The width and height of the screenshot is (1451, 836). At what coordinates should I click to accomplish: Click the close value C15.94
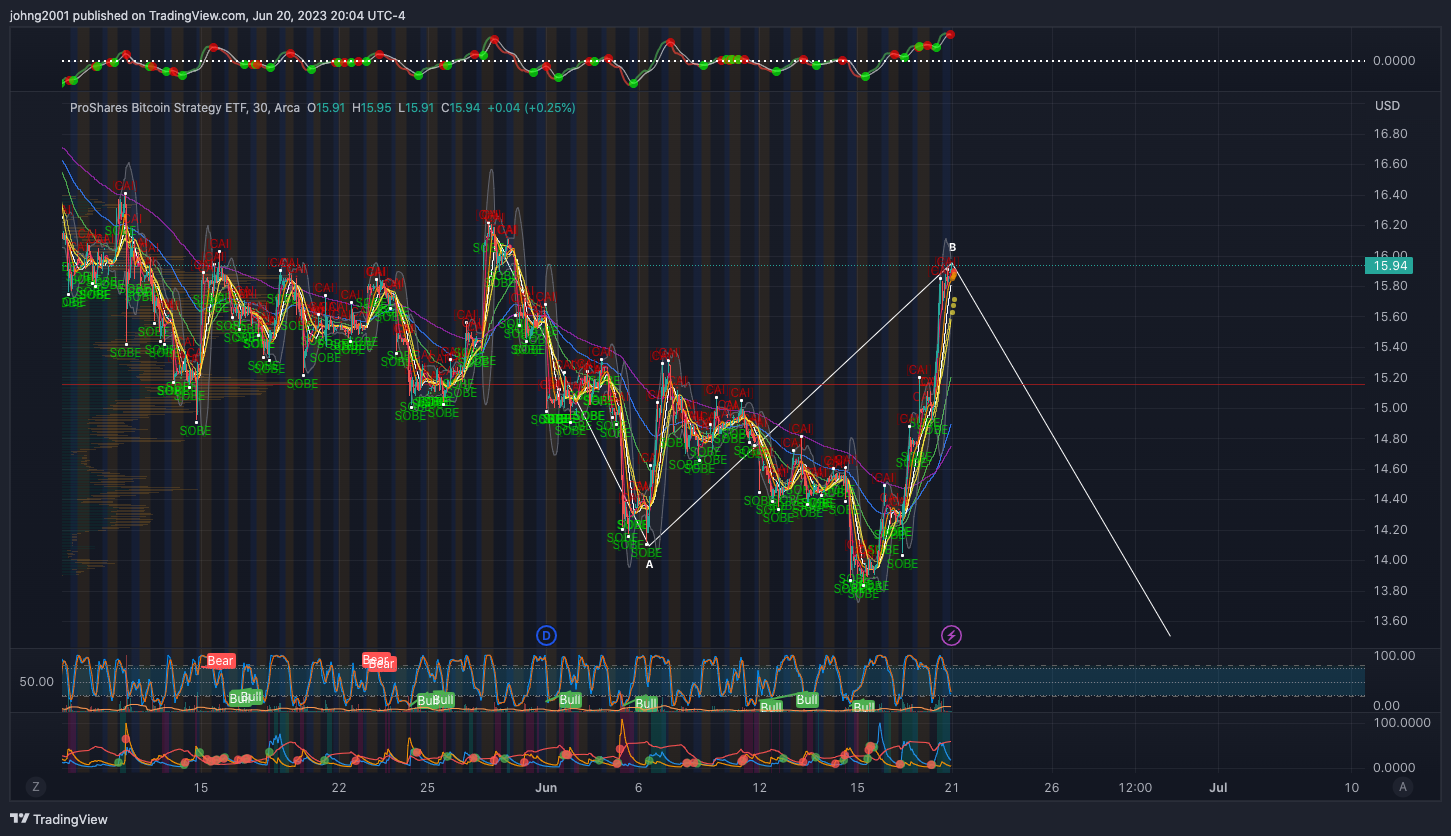460,108
